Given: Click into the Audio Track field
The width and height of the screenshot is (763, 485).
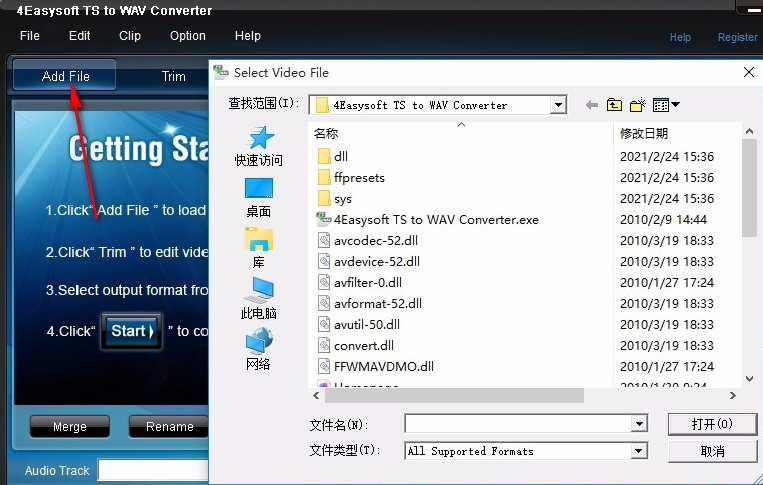Looking at the screenshot, I should click(153, 470).
